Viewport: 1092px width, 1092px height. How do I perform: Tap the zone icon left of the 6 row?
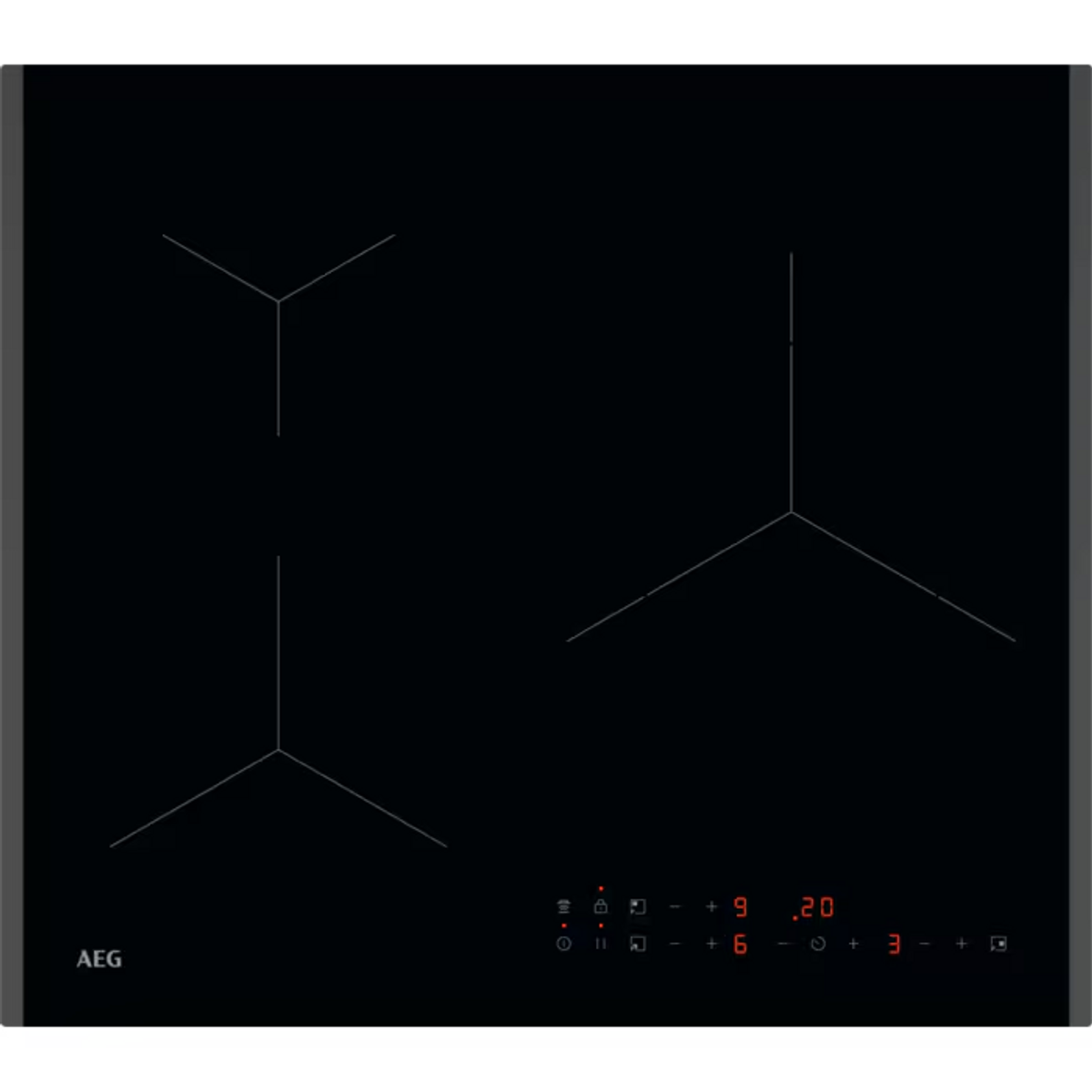[x=638, y=944]
